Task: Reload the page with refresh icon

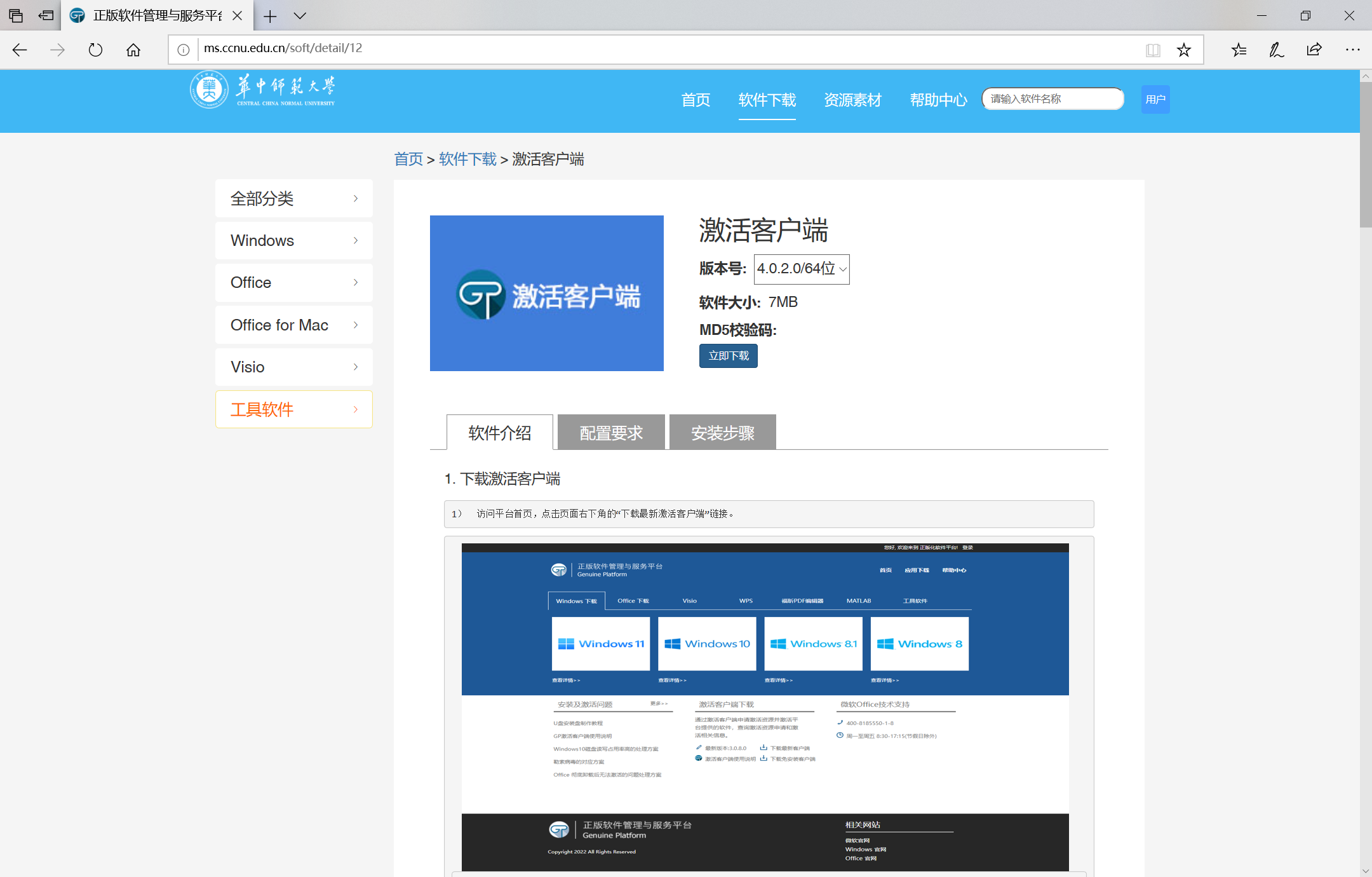Action: click(x=95, y=50)
